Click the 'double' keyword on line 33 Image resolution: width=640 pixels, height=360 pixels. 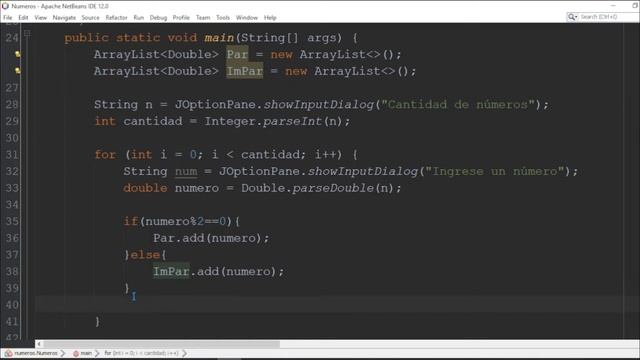click(x=145, y=188)
